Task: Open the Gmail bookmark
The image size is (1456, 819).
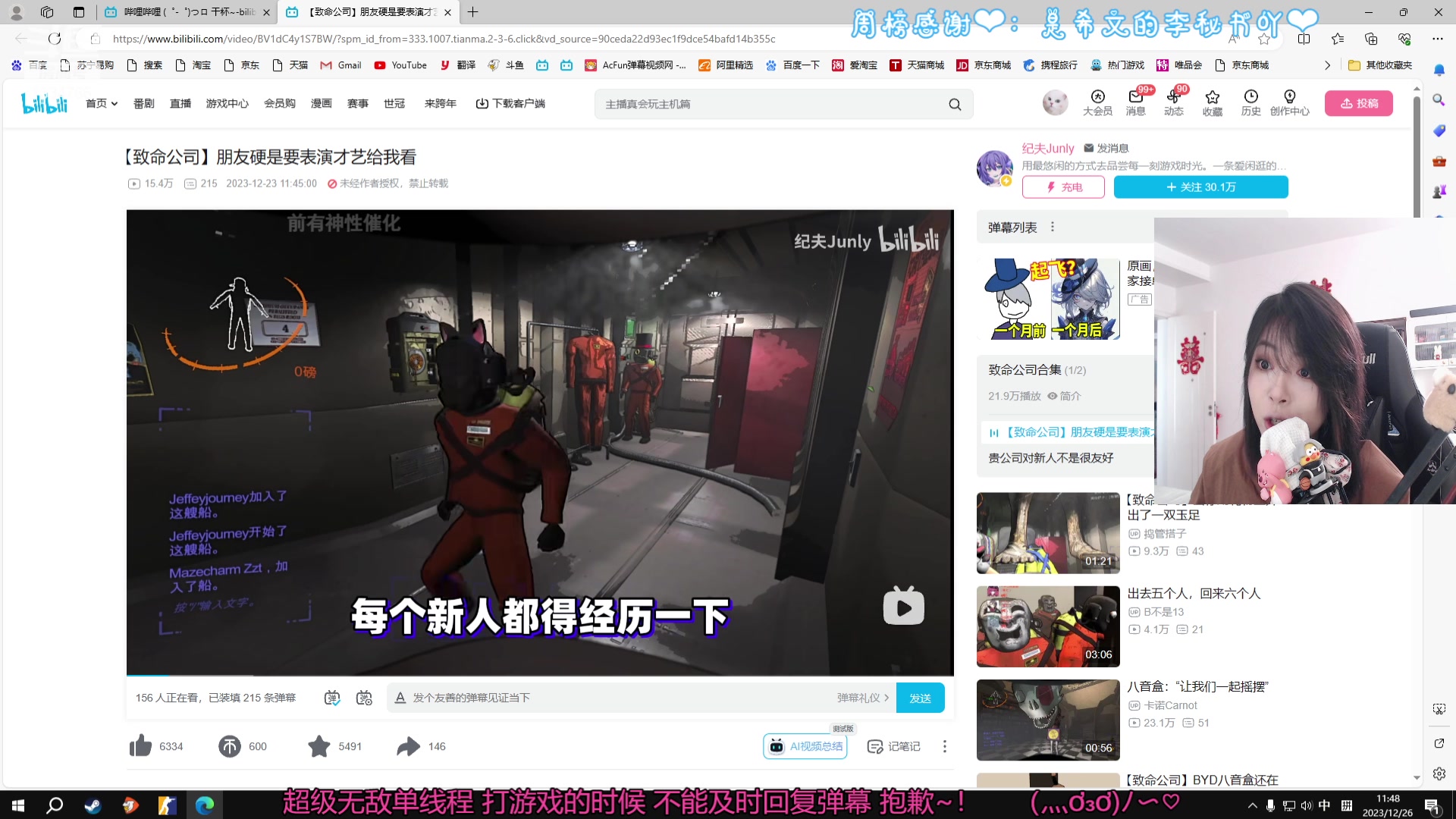Action: [x=340, y=65]
